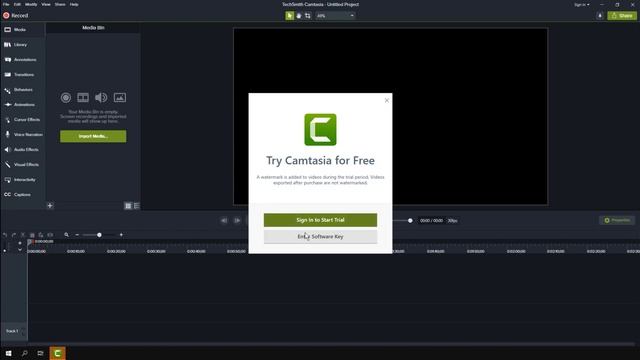Select the Track 1 label
This screenshot has width=640, height=360.
tap(12, 331)
